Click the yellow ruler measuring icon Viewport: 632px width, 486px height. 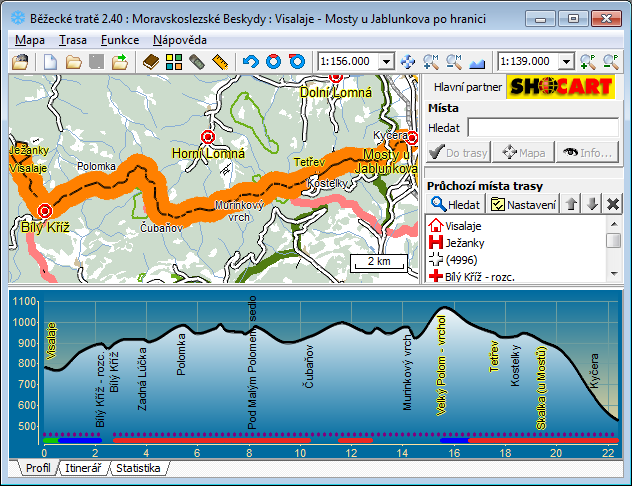click(221, 62)
